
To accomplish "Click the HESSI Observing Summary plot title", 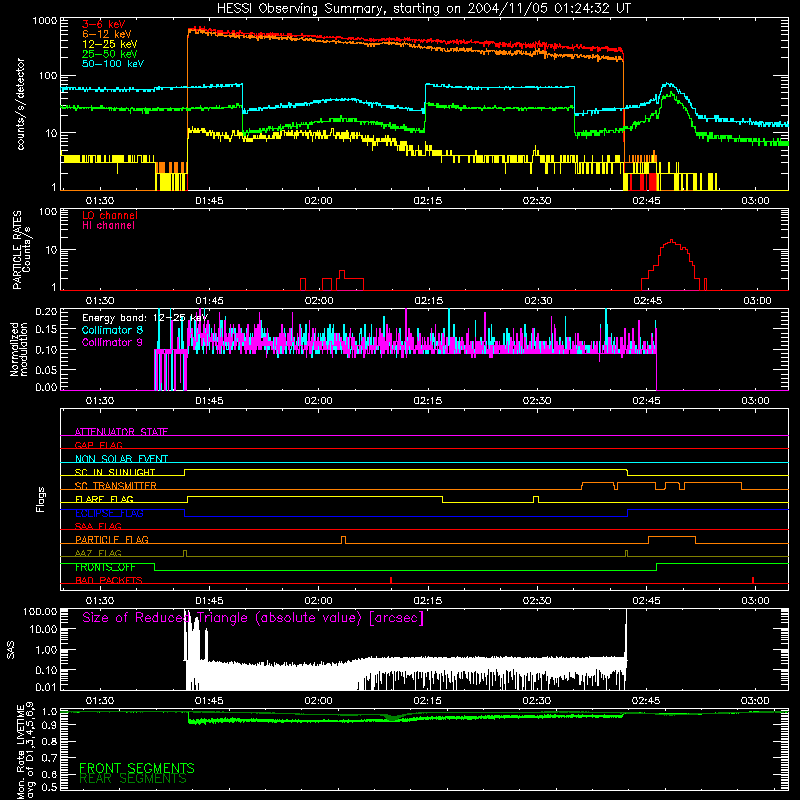I will [x=424, y=9].
